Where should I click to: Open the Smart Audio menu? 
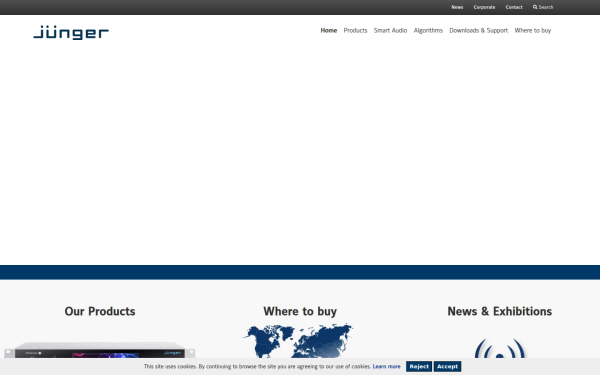pyautogui.click(x=390, y=30)
